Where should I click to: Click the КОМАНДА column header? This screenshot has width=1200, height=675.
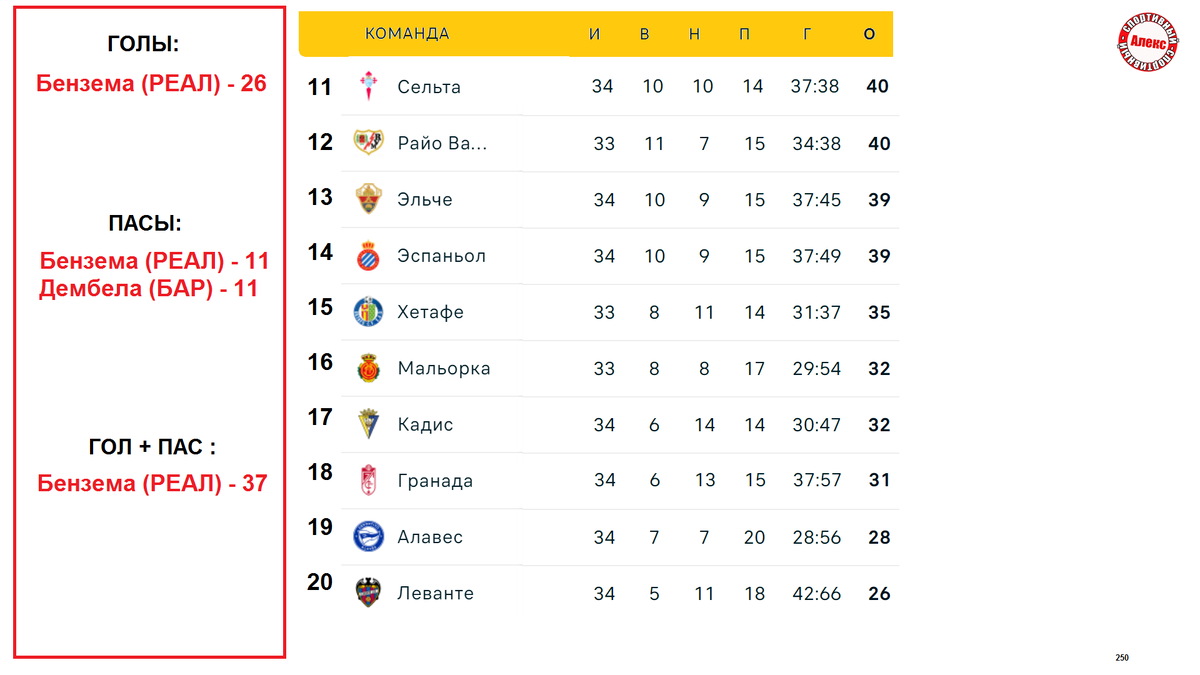click(407, 34)
